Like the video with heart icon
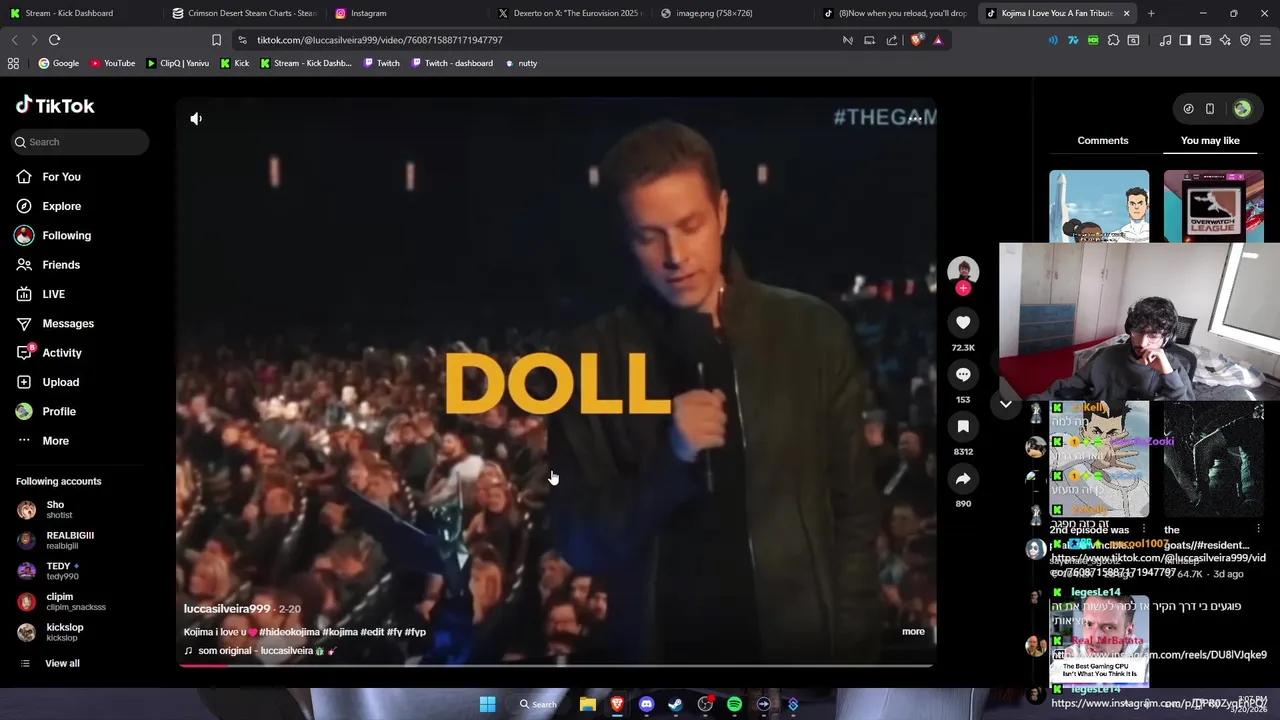 click(x=963, y=322)
